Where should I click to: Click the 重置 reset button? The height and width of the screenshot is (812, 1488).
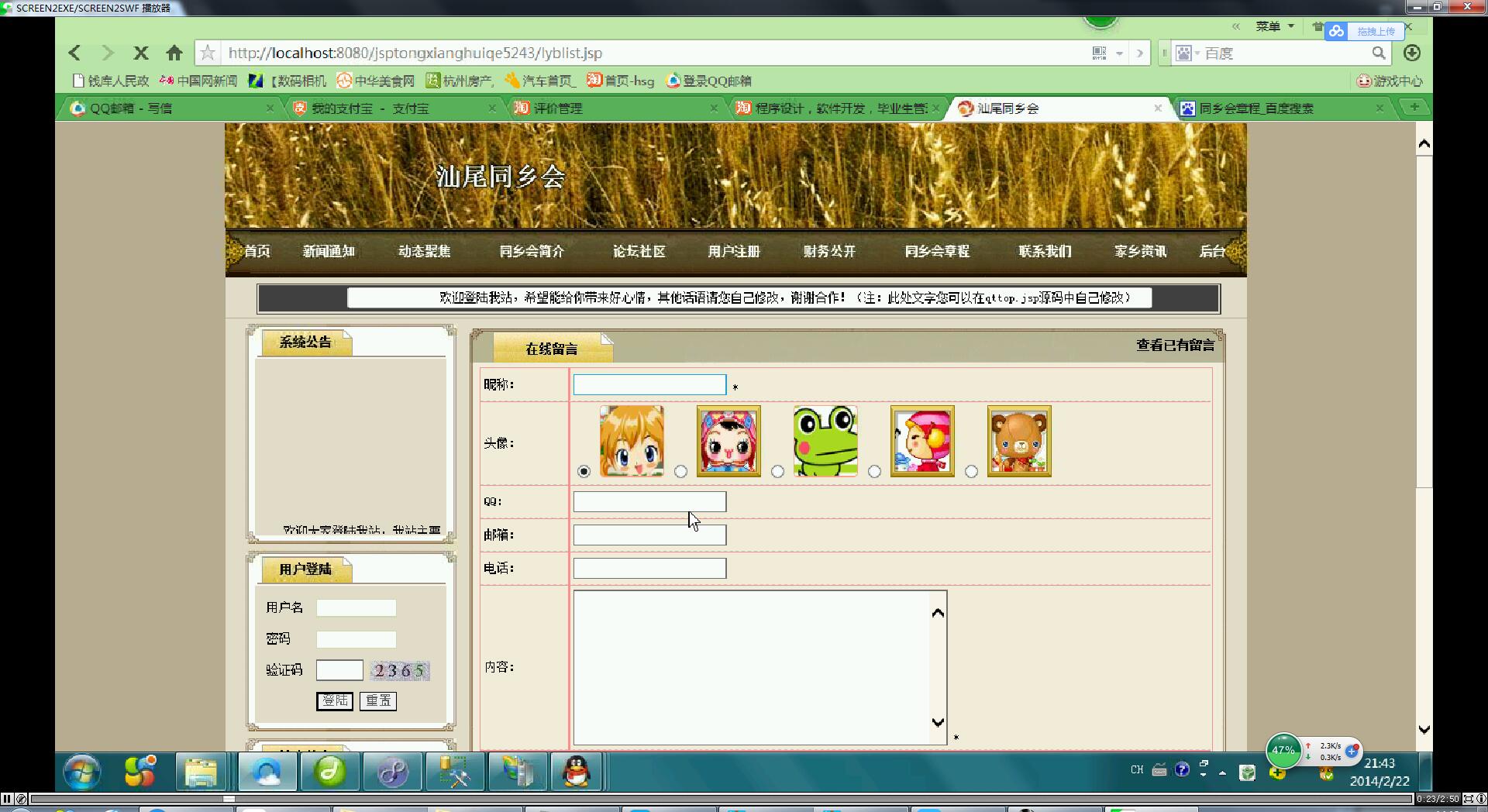coord(378,700)
